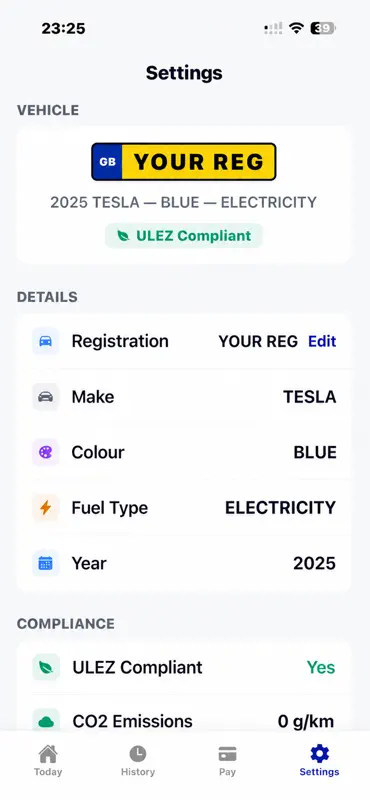Edit the registration number
The height and width of the screenshot is (800, 370).
pyautogui.click(x=322, y=341)
